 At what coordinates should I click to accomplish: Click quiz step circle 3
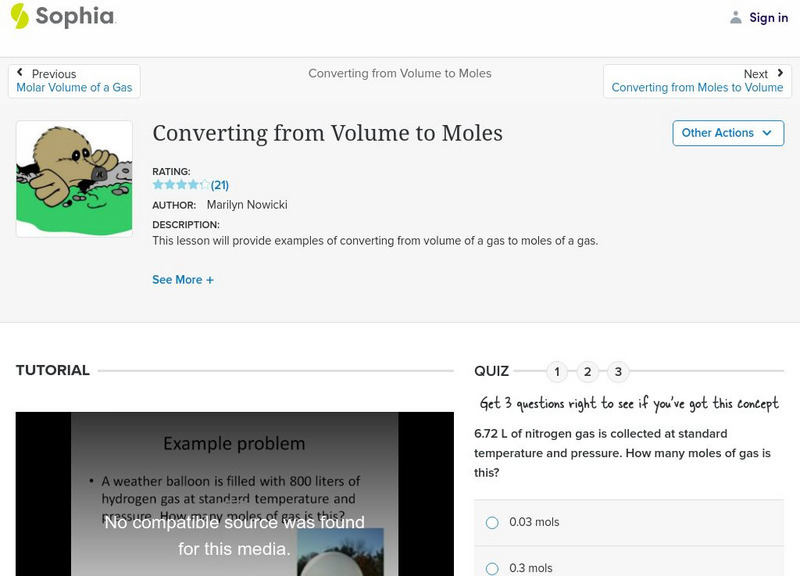pyautogui.click(x=619, y=370)
